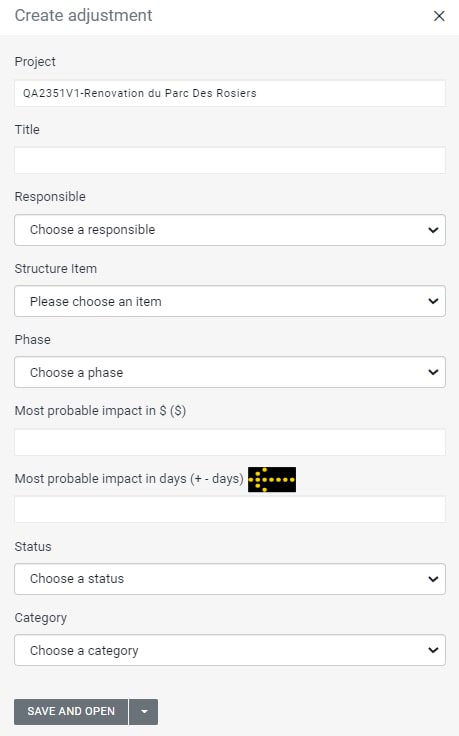The height and width of the screenshot is (736, 459).
Task: Close the Create adjustment dialog
Action: click(x=439, y=16)
